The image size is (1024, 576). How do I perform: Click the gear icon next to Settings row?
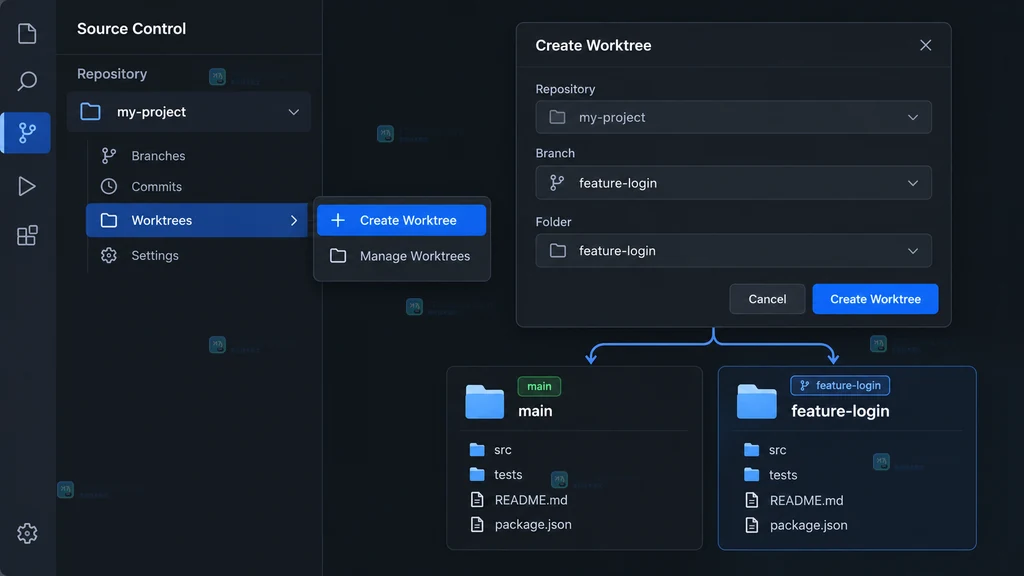coord(109,255)
